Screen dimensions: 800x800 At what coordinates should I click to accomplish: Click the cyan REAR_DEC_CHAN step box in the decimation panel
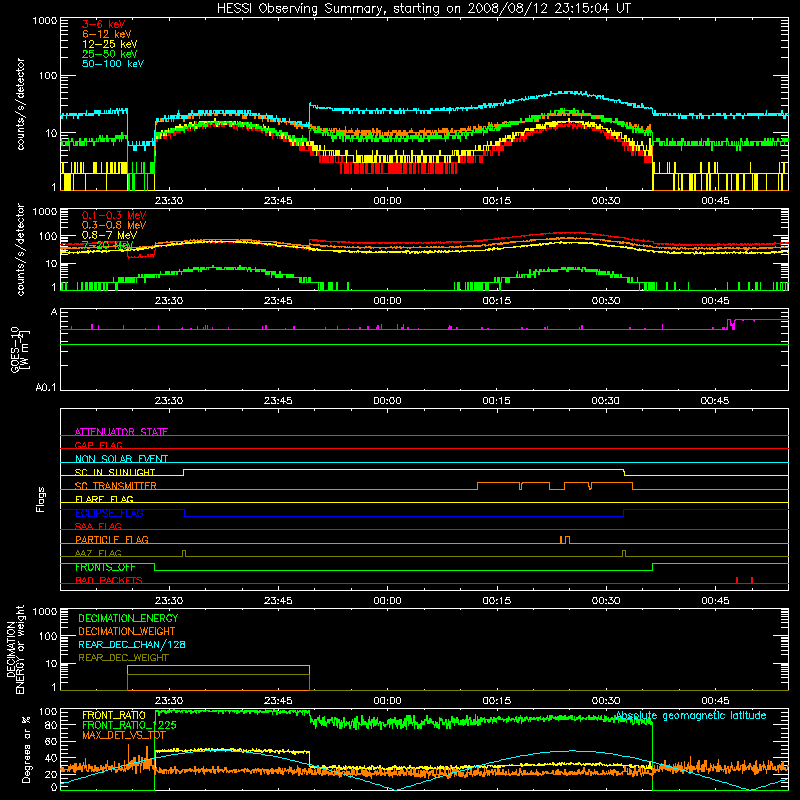click(x=218, y=678)
